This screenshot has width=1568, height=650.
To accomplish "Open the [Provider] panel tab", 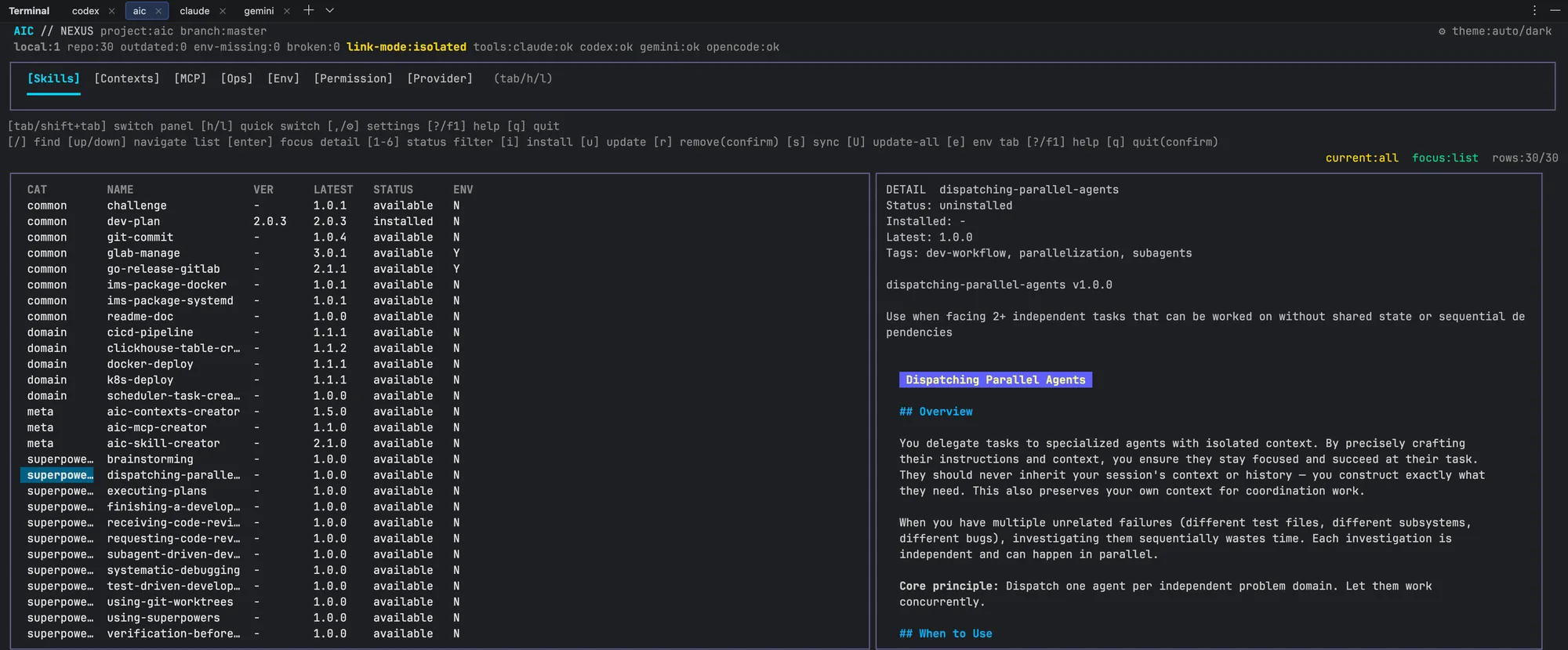I will click(x=440, y=78).
